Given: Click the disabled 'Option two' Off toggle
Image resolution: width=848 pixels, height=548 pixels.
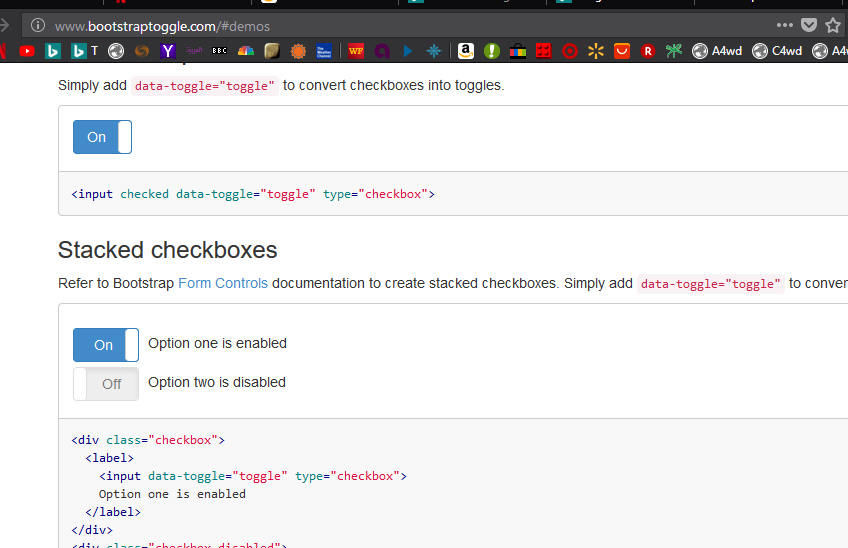Looking at the screenshot, I should pyautogui.click(x=105, y=384).
